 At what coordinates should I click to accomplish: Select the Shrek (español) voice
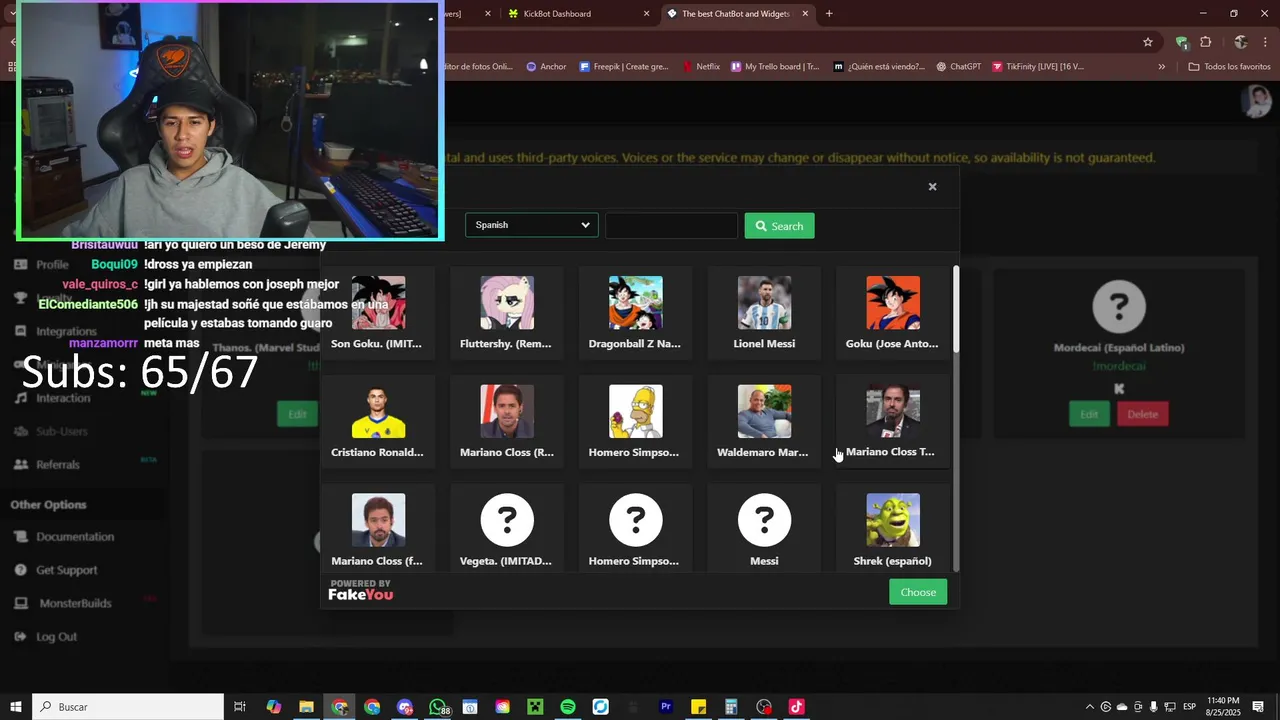pos(893,529)
